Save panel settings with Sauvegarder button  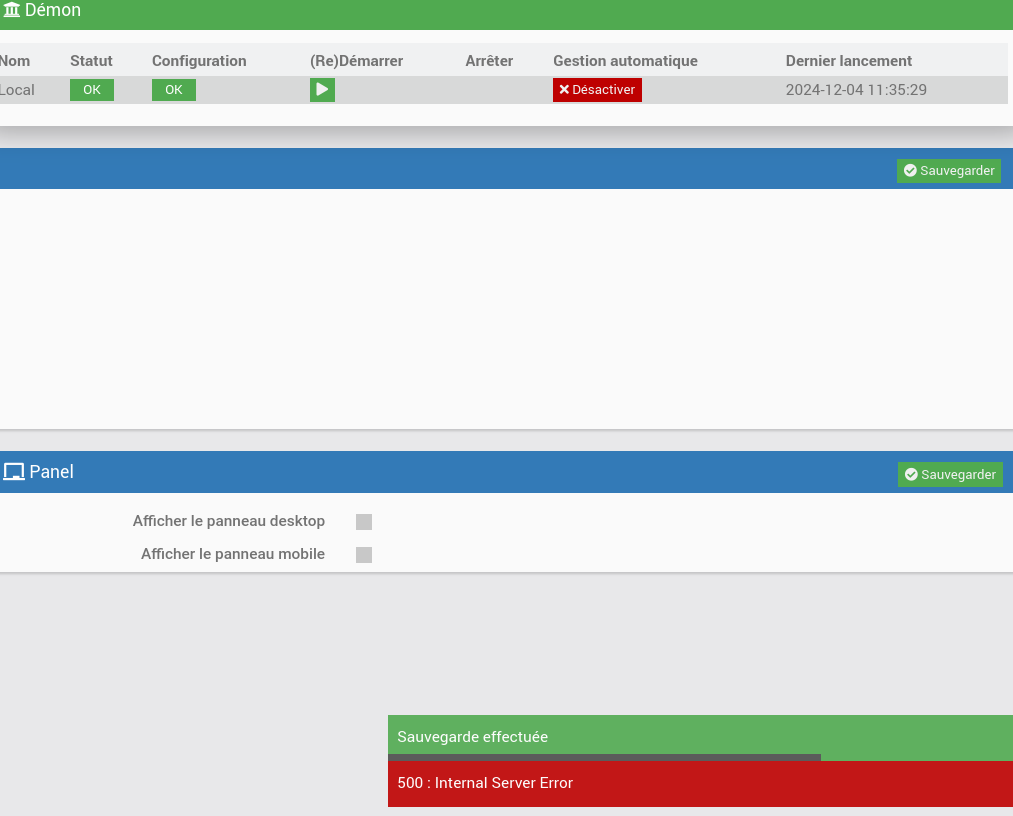tap(950, 474)
